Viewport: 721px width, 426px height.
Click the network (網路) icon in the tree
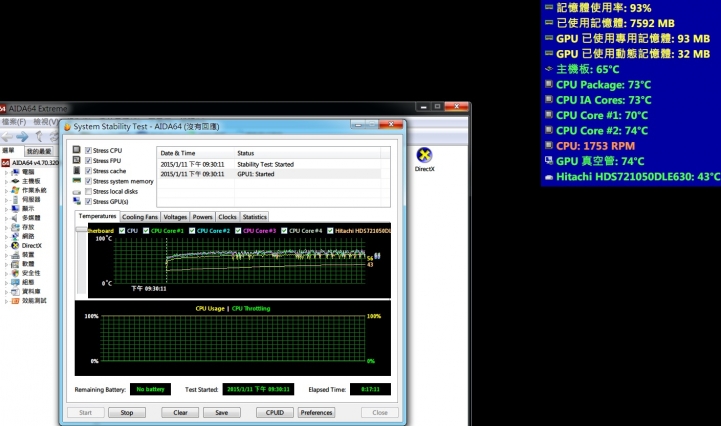(x=15, y=236)
